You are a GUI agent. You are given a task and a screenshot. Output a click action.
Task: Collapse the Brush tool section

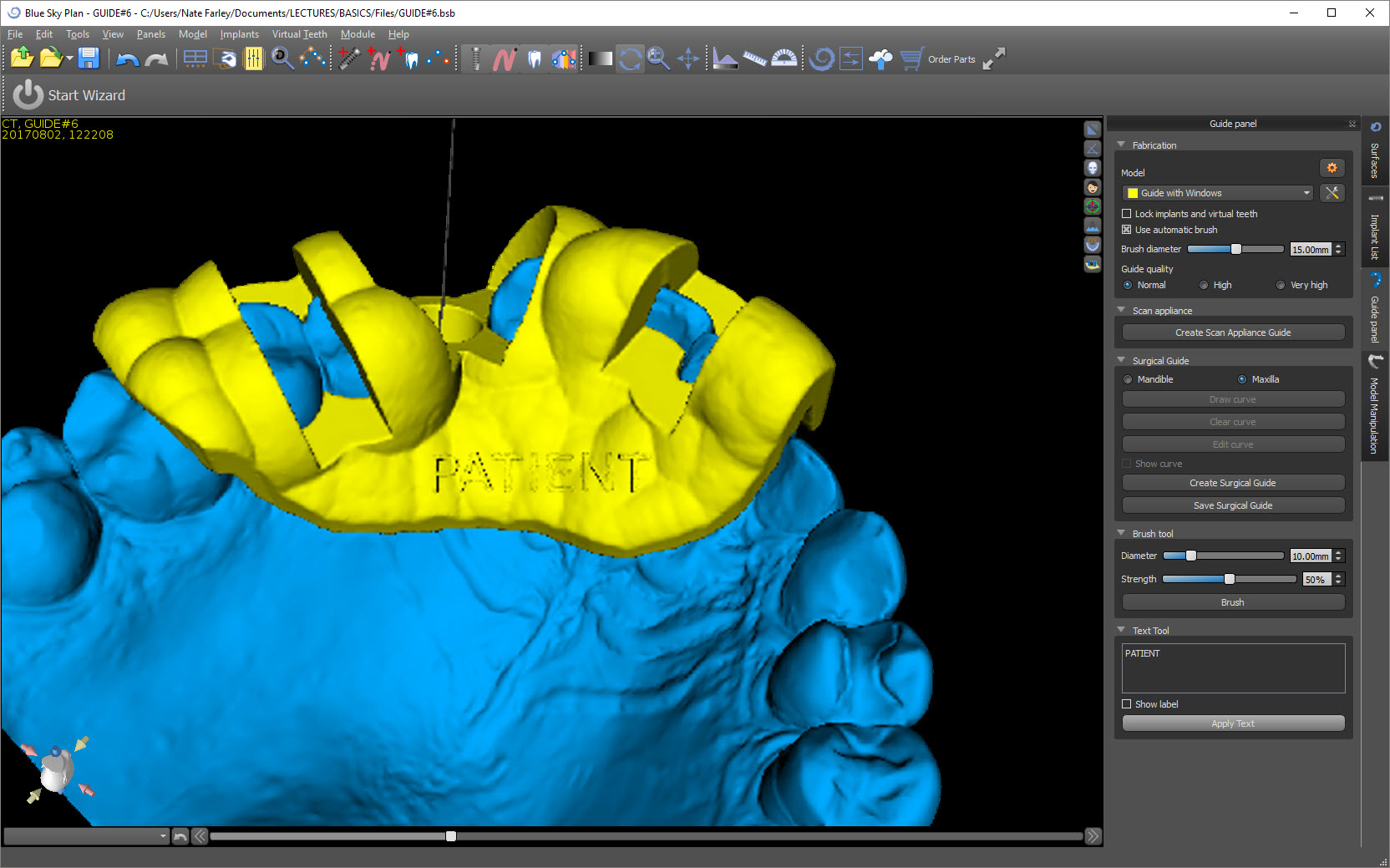coord(1121,533)
